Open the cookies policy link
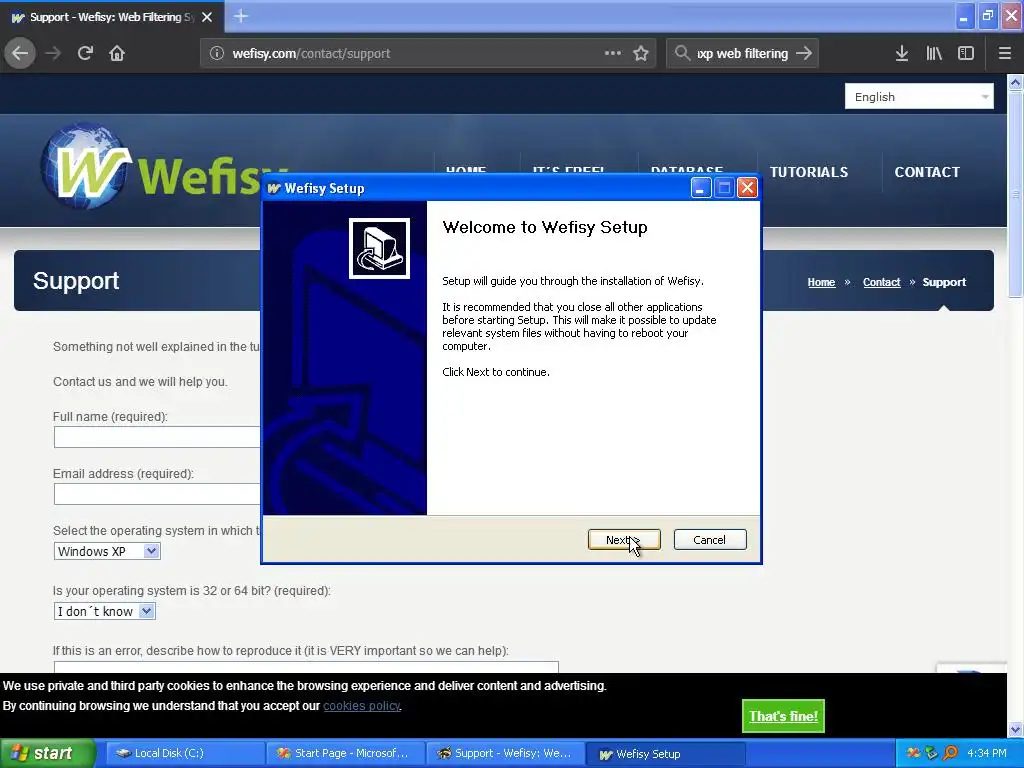1024x768 pixels. tap(362, 705)
